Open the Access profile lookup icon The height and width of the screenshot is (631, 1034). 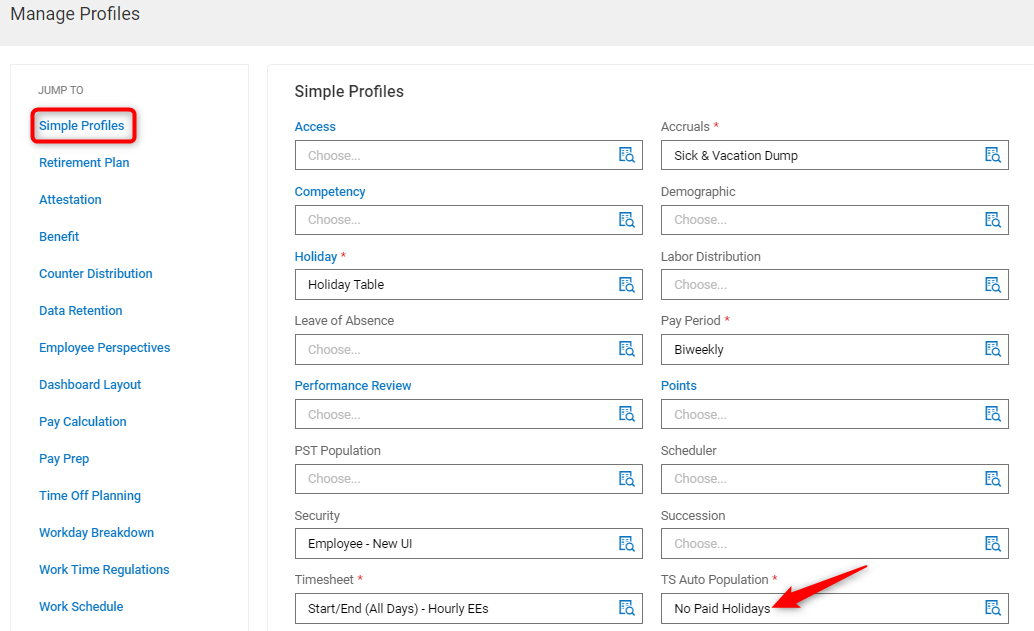pyautogui.click(x=626, y=155)
